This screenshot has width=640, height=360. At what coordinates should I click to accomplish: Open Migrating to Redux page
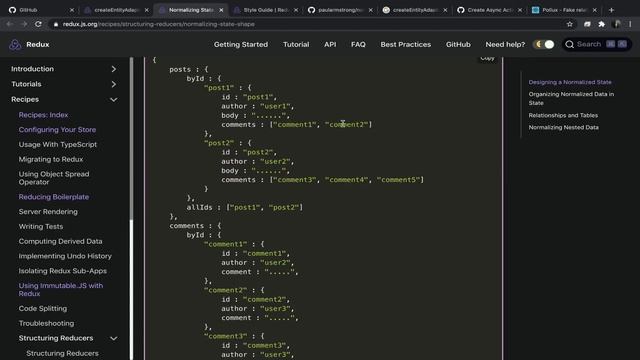click(51, 159)
